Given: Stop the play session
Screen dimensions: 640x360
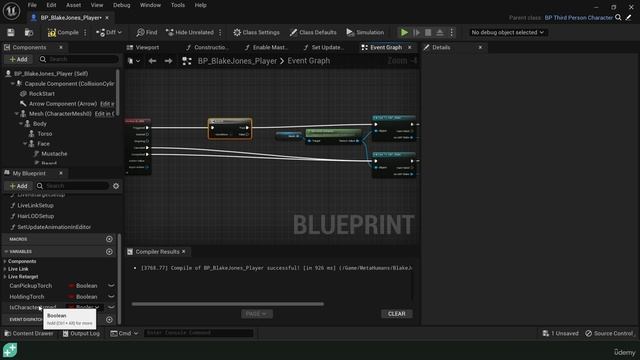Looking at the screenshot, I should click(x=428, y=32).
